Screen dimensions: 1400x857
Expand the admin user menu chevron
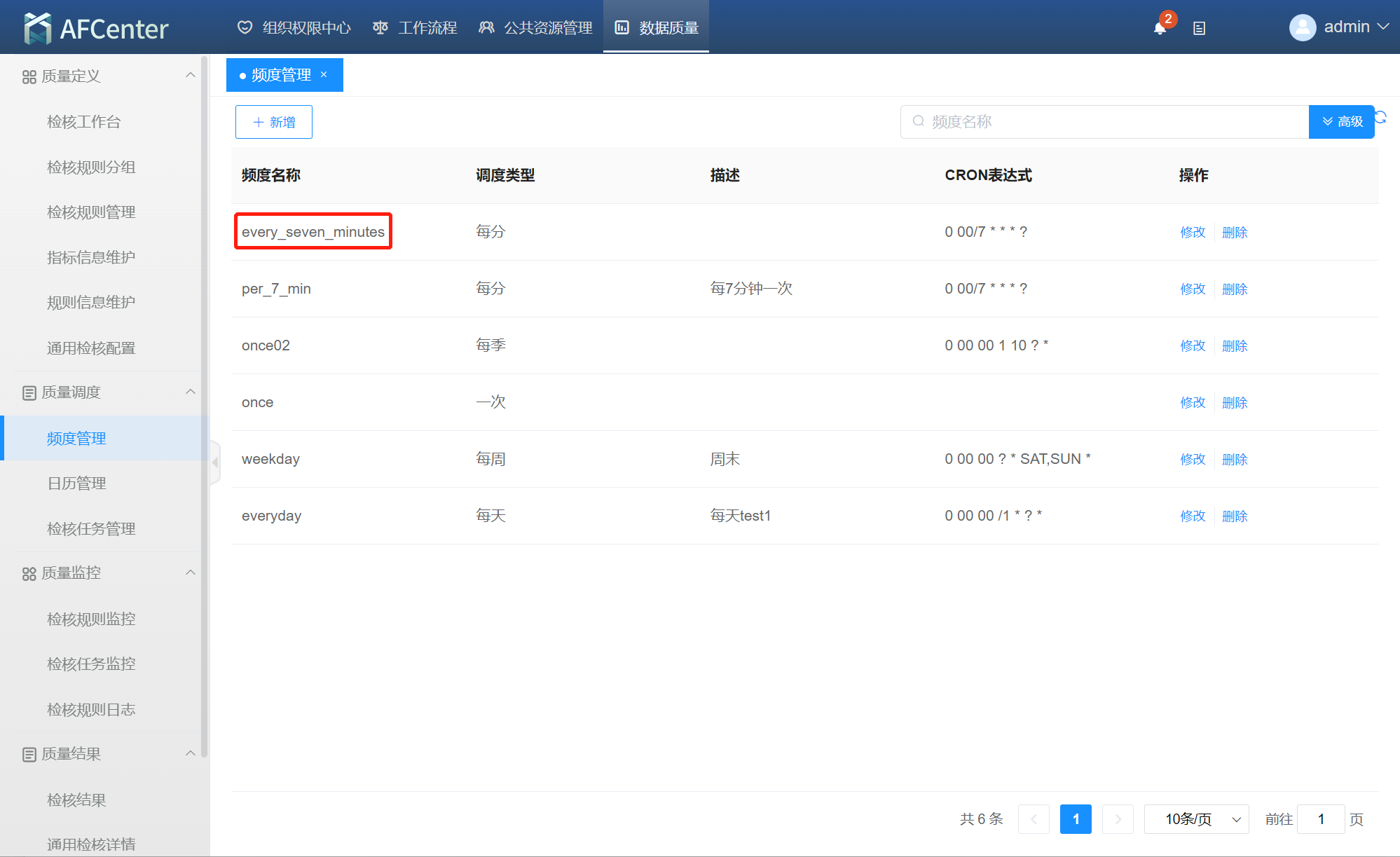[x=1383, y=27]
